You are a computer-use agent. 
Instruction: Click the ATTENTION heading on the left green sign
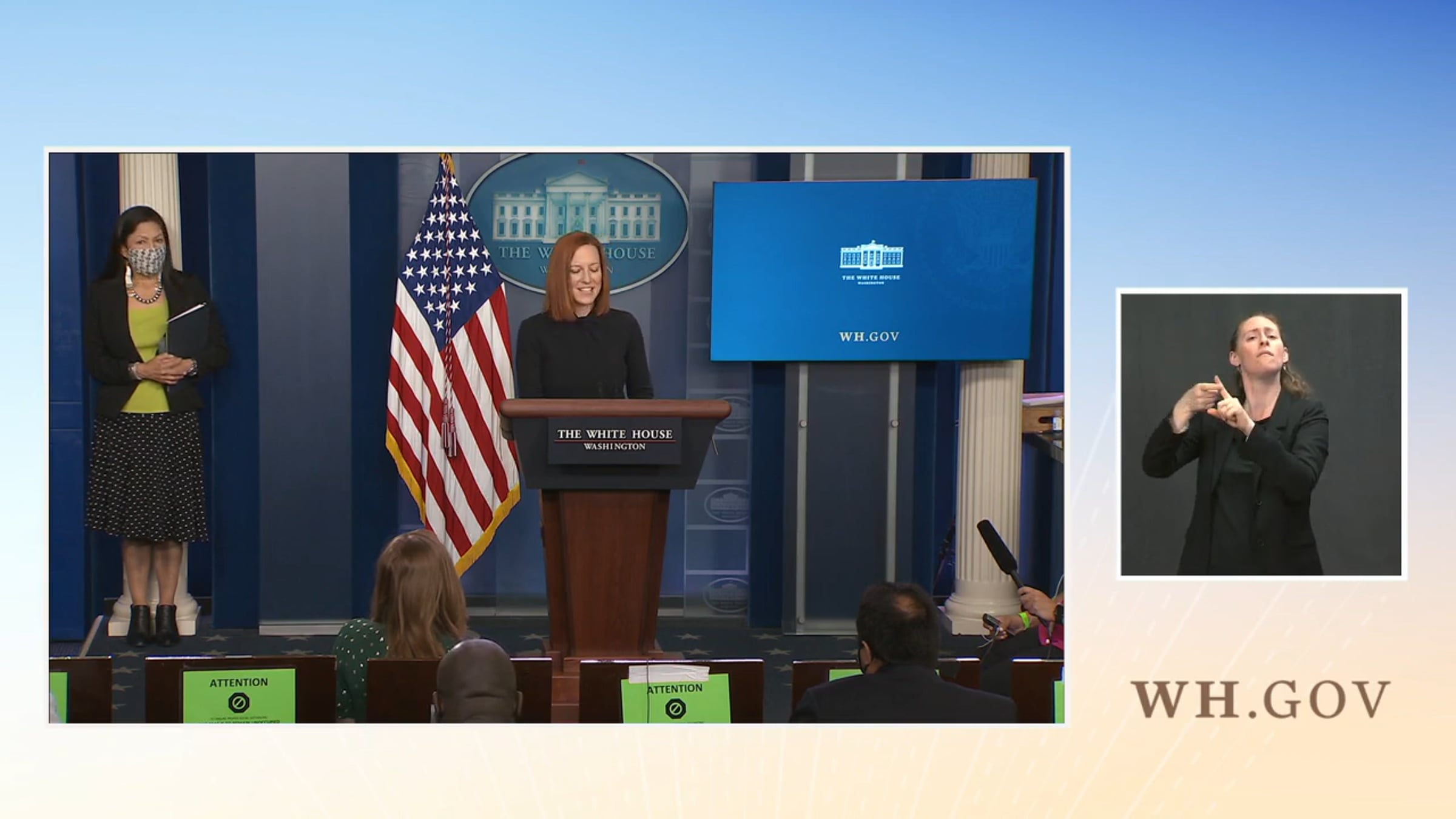tap(239, 682)
